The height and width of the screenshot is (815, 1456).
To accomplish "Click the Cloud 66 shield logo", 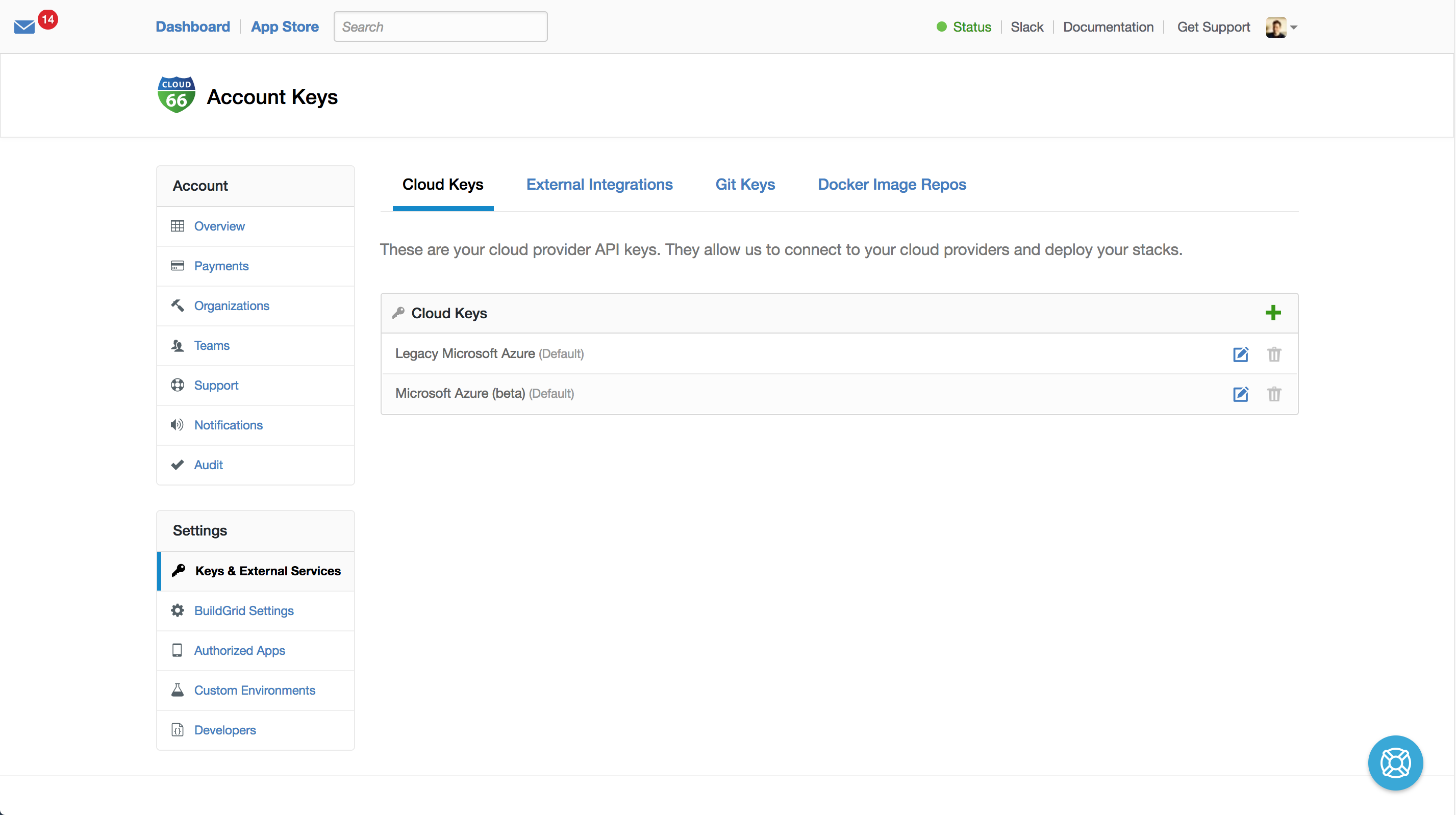I will point(177,95).
